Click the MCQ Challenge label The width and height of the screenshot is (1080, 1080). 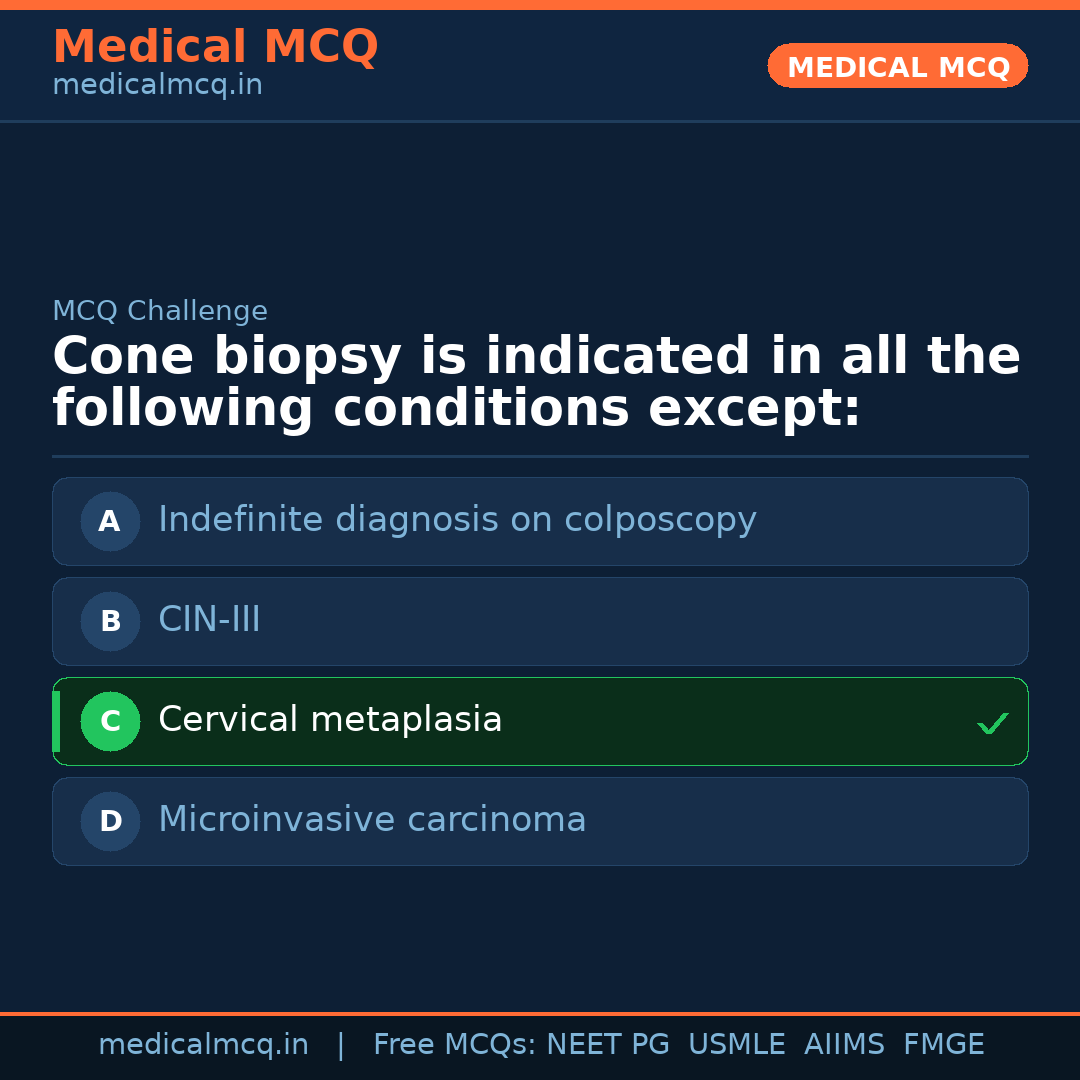coord(160,311)
